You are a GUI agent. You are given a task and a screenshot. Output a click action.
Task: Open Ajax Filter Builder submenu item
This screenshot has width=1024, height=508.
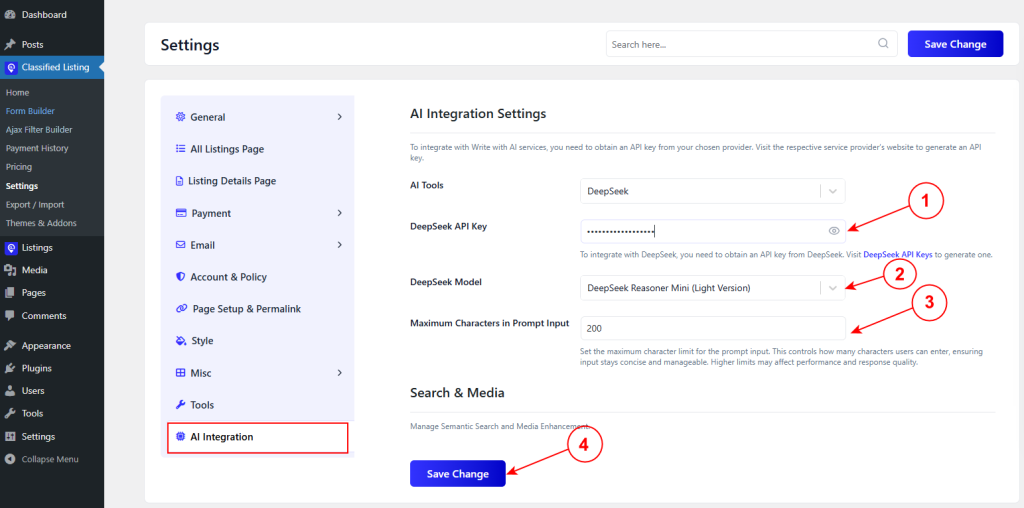(x=39, y=130)
